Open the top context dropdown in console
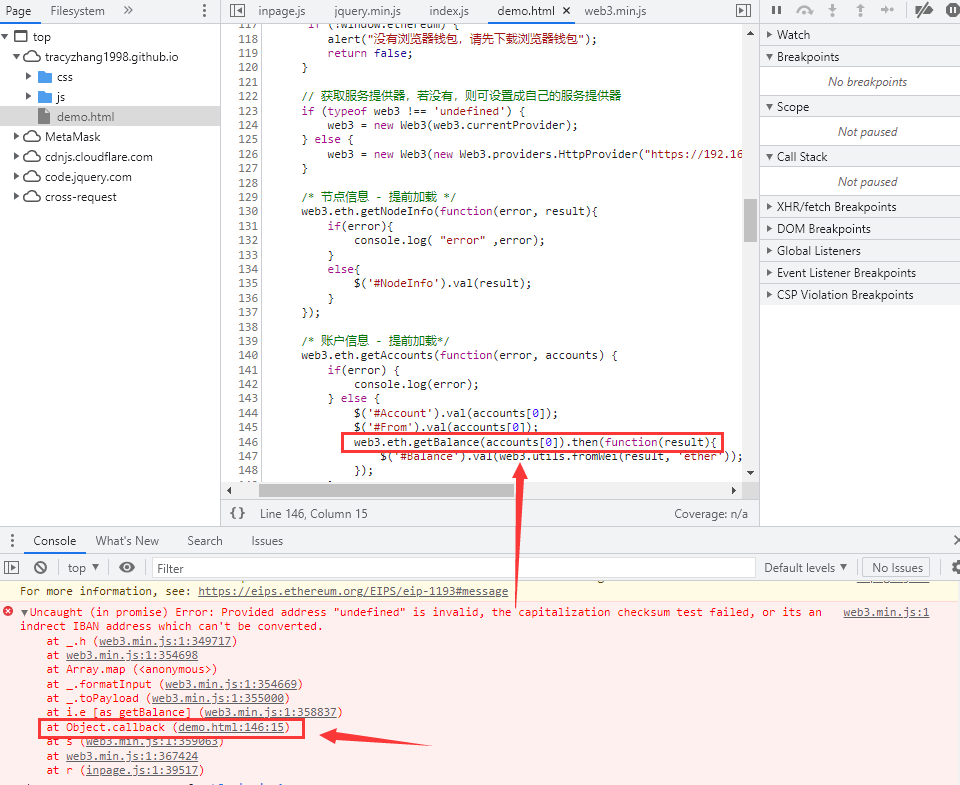This screenshot has width=960, height=785. [x=82, y=567]
